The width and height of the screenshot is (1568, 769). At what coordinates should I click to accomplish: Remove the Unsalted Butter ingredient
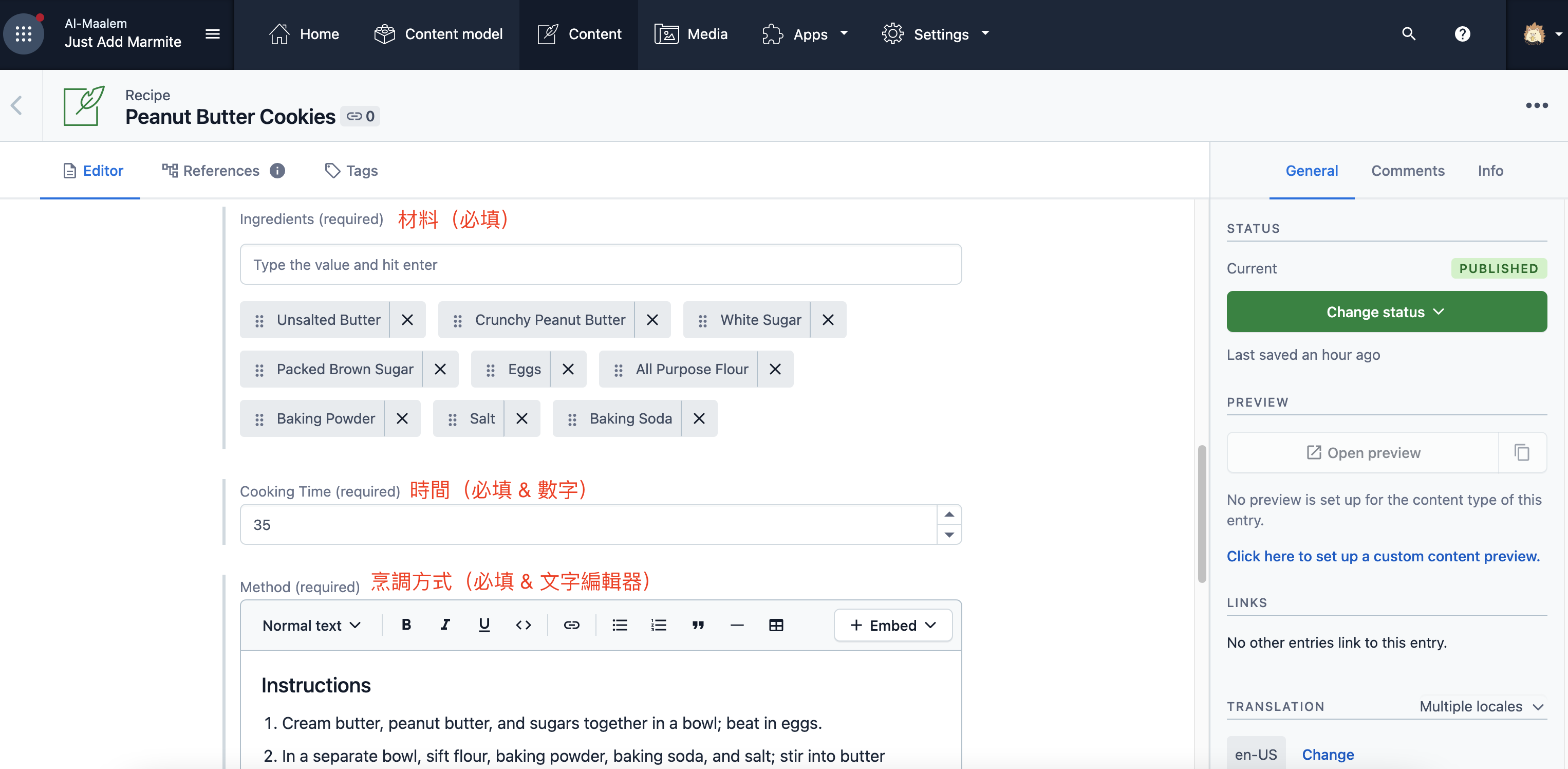(407, 320)
